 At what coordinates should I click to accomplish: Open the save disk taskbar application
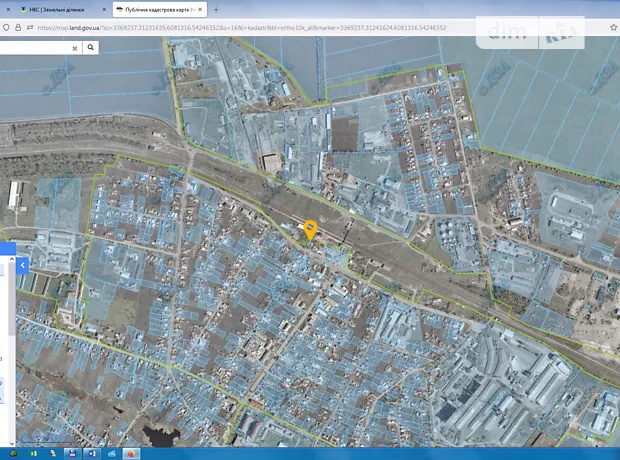tap(73, 453)
